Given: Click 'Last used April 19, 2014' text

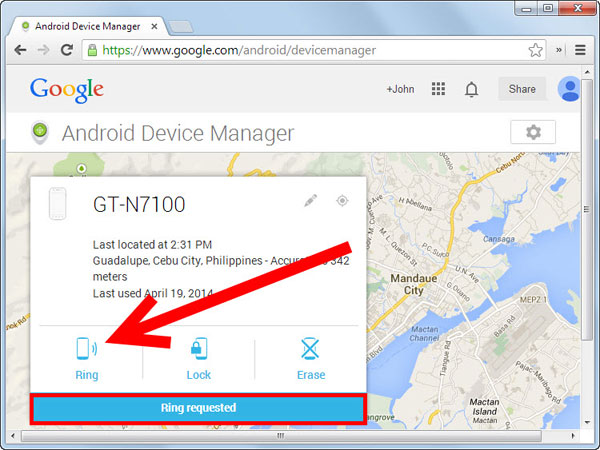Looking at the screenshot, I should point(153,293).
